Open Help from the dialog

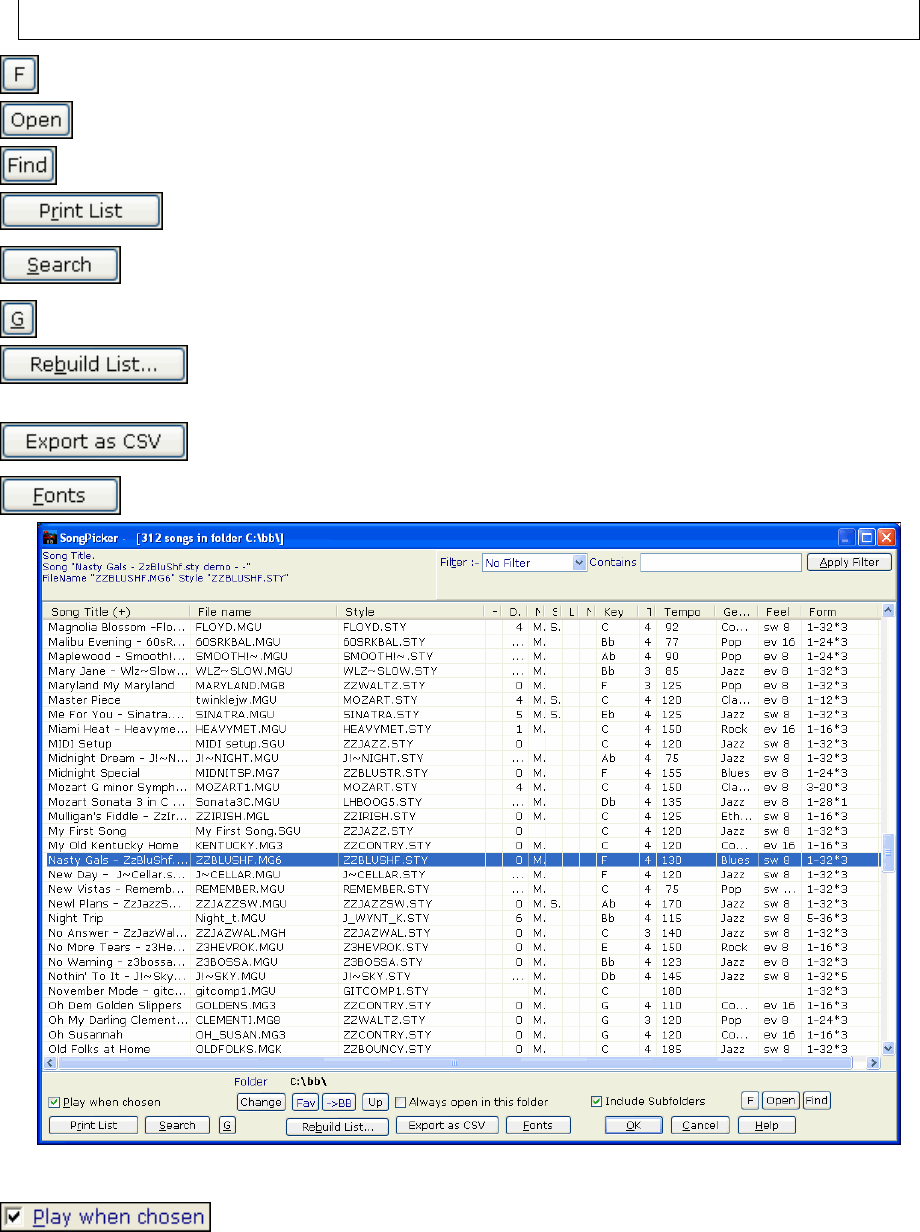[767, 1125]
